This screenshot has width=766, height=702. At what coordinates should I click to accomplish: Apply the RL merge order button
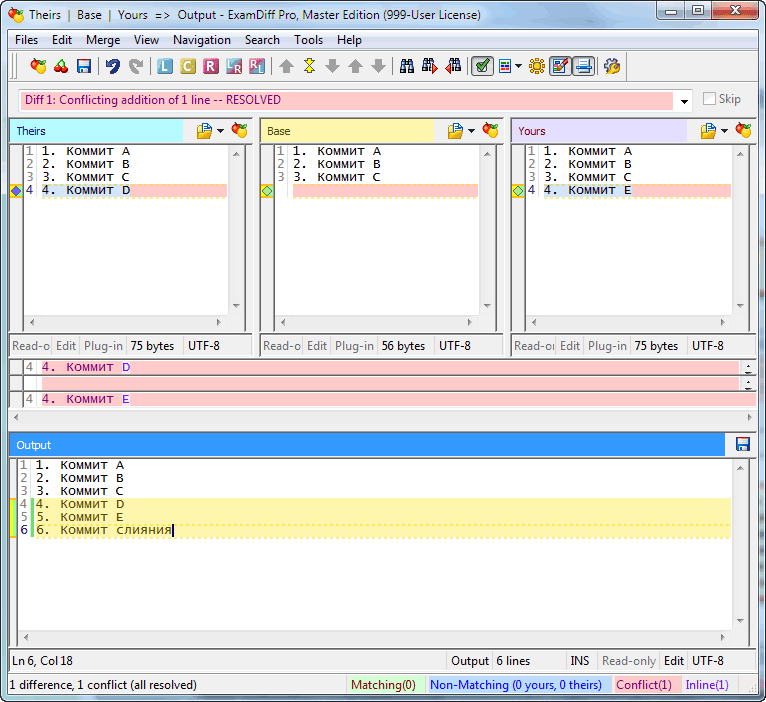pos(257,66)
